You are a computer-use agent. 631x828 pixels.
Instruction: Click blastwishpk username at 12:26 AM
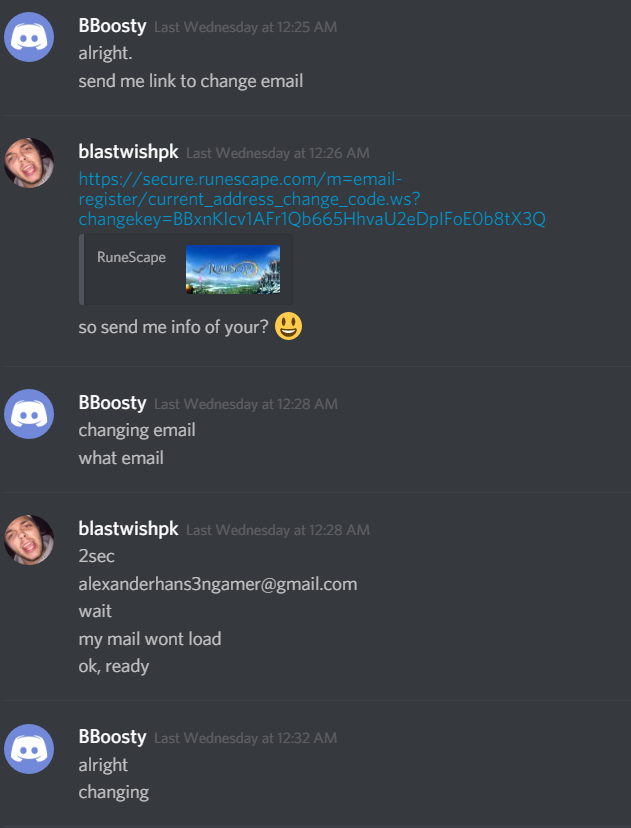pos(129,152)
